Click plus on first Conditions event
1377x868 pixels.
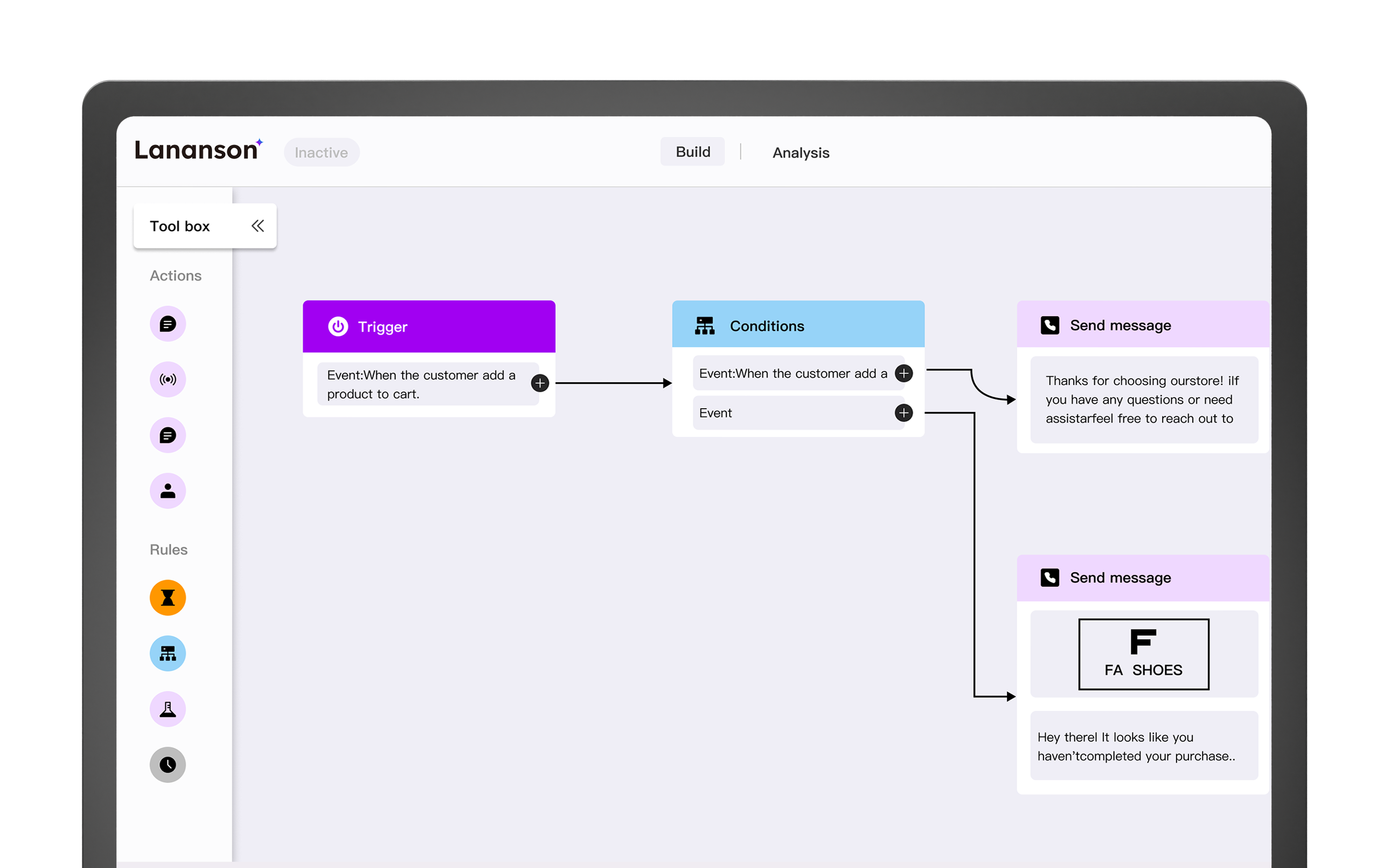click(903, 373)
